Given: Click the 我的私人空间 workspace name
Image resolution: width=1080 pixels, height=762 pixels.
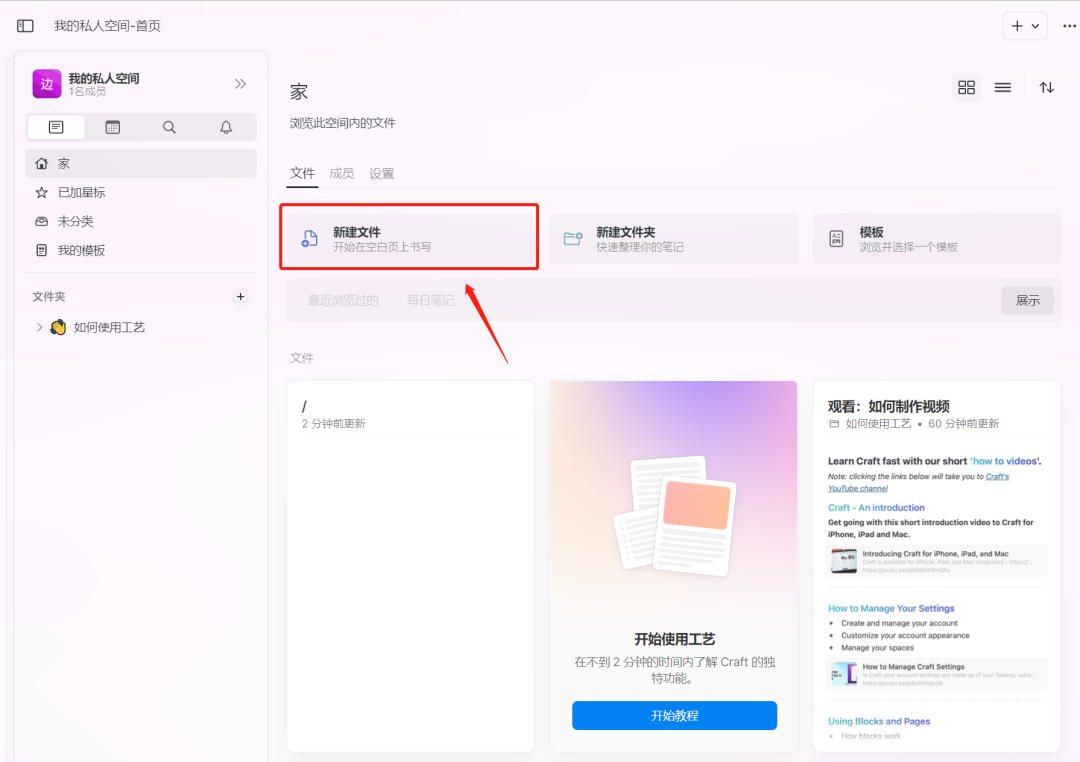Looking at the screenshot, I should [x=104, y=78].
